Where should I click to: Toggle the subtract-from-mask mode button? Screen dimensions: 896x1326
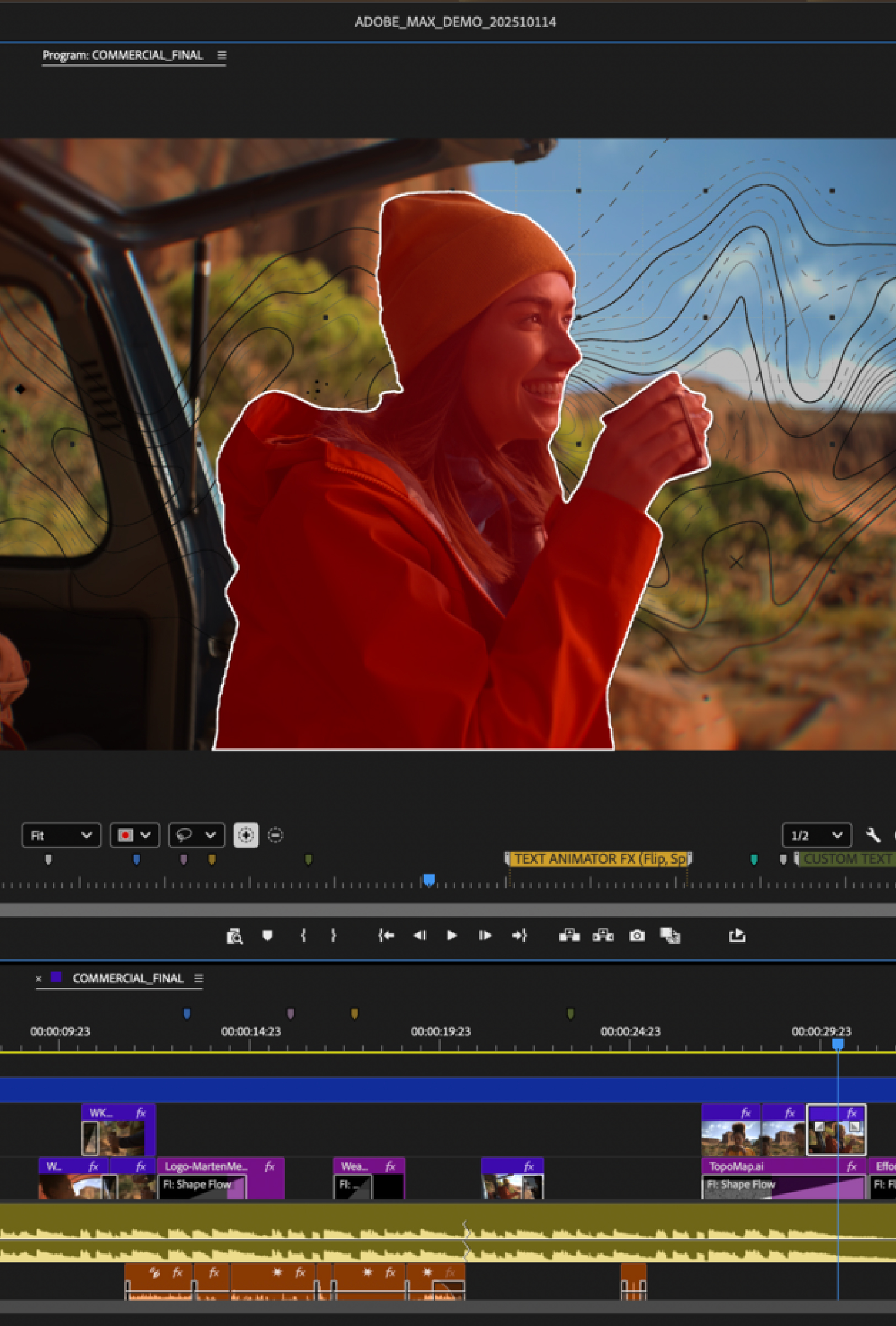[276, 835]
